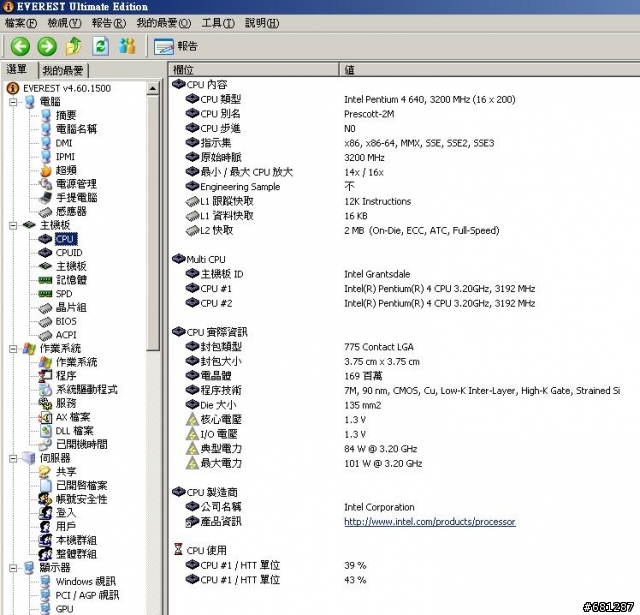640x615 pixels.
Task: Collapse the 顯示器 tree node
Action: (x=13, y=568)
